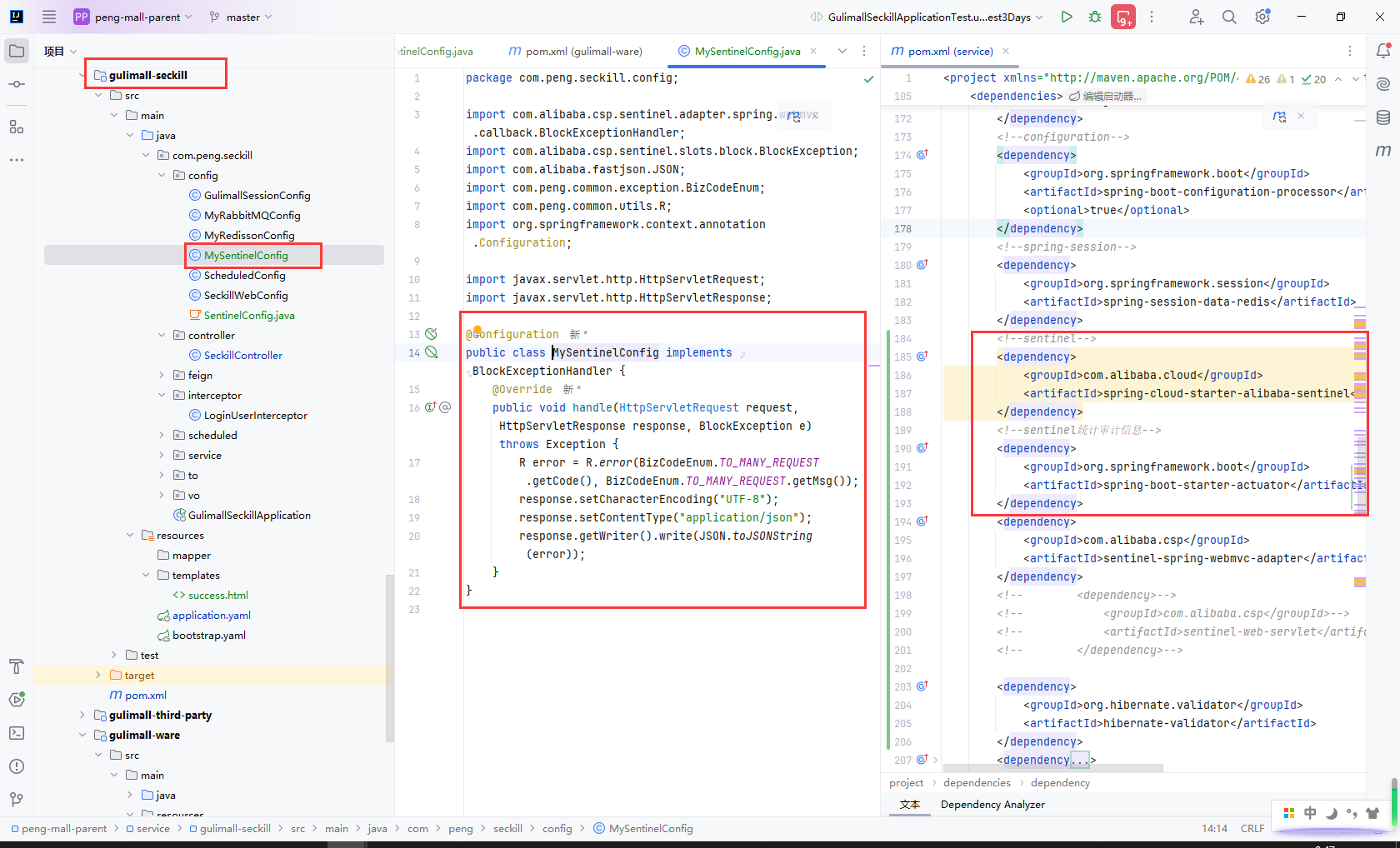
Task: Open the master branch dropdown
Action: tap(241, 17)
